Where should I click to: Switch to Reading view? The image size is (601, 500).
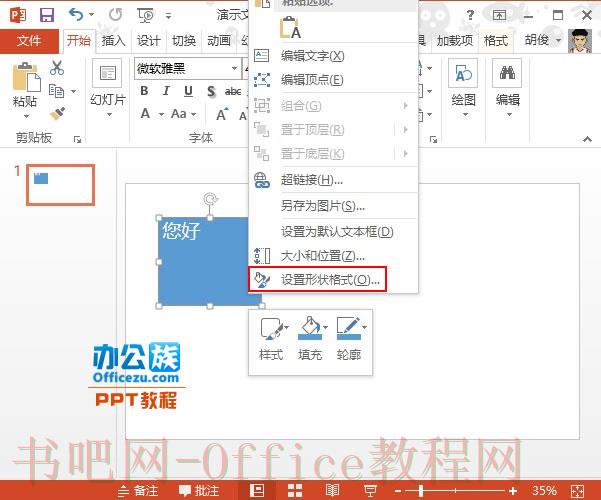332,490
